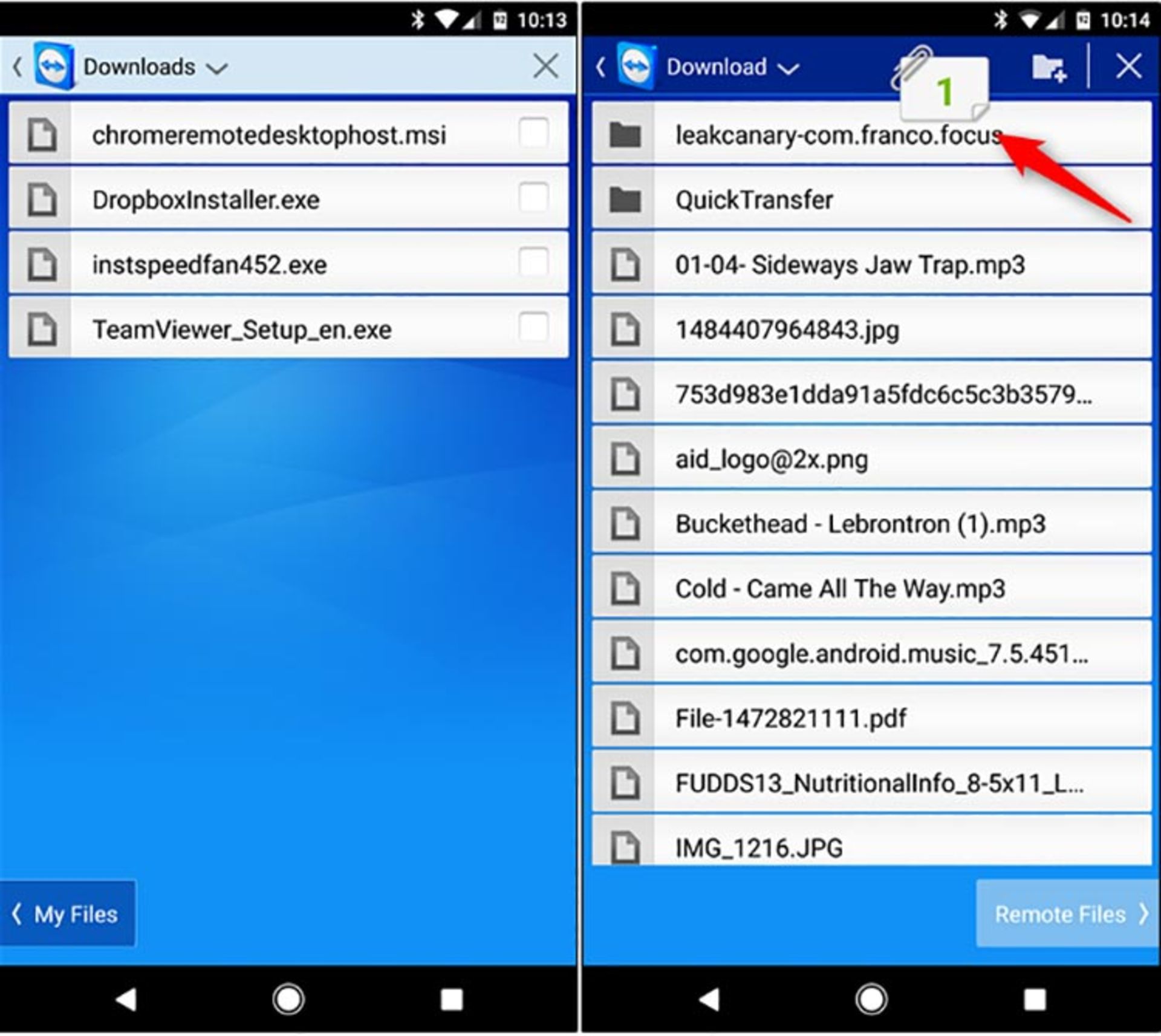Switch to the Remote Files tab
The height and width of the screenshot is (1036, 1161).
pyautogui.click(x=1067, y=914)
